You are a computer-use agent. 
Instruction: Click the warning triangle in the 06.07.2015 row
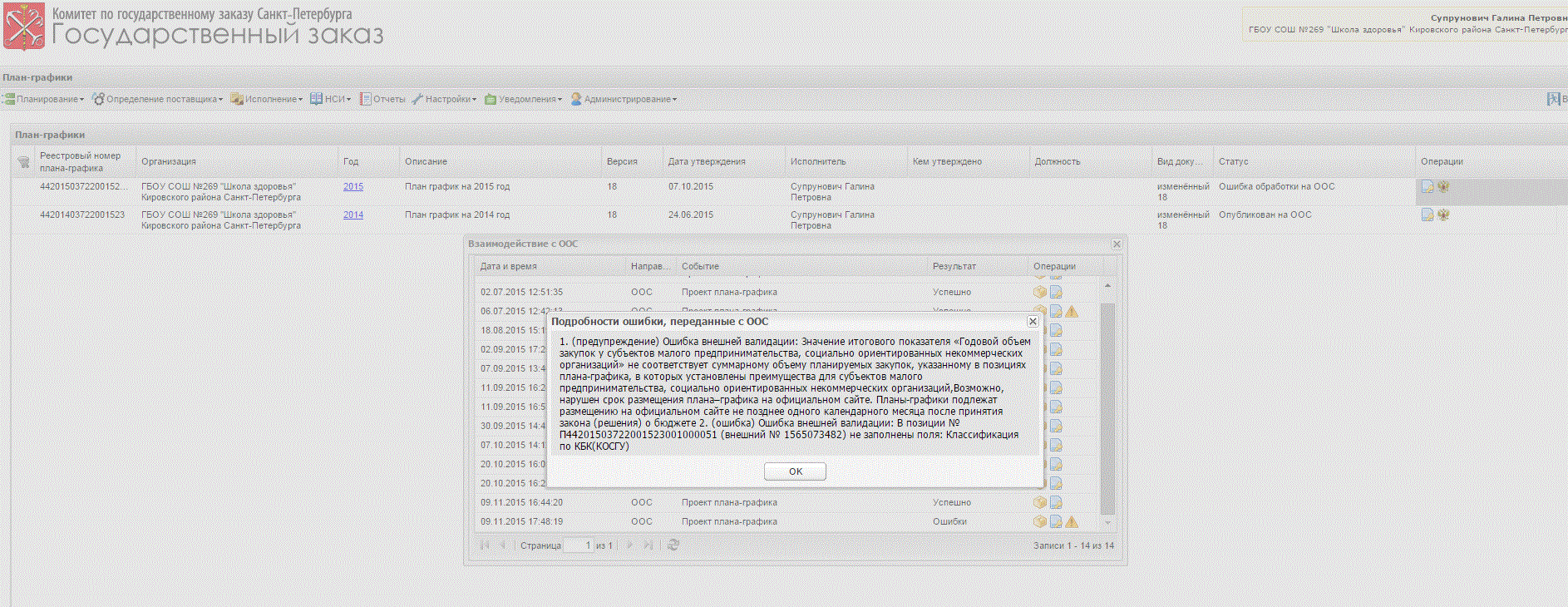point(1072,311)
